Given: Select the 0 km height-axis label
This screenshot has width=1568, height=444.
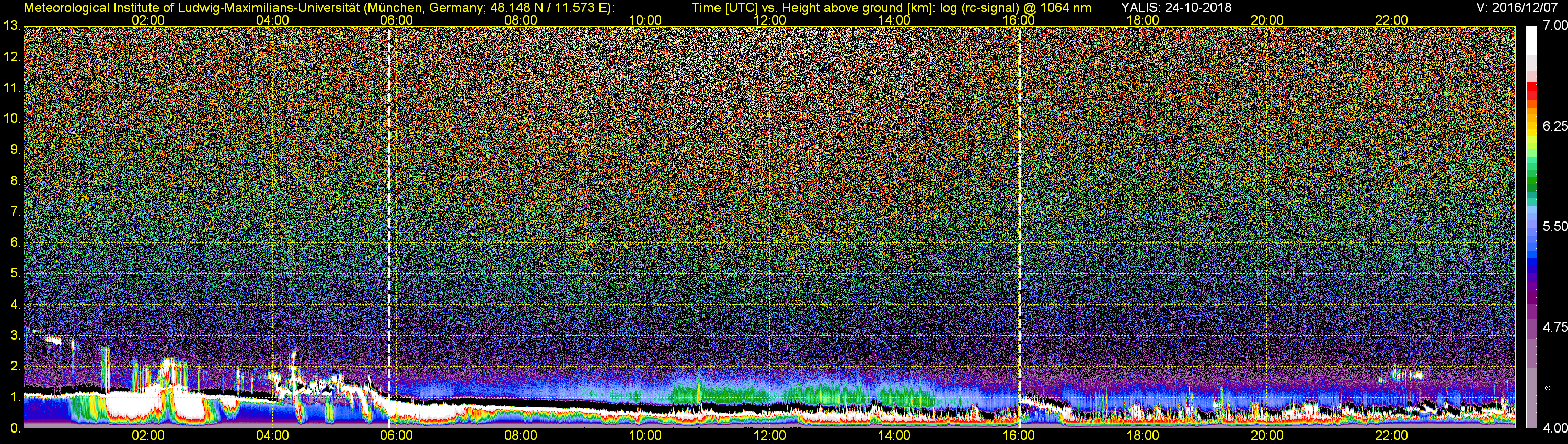Looking at the screenshot, I should [x=15, y=428].
